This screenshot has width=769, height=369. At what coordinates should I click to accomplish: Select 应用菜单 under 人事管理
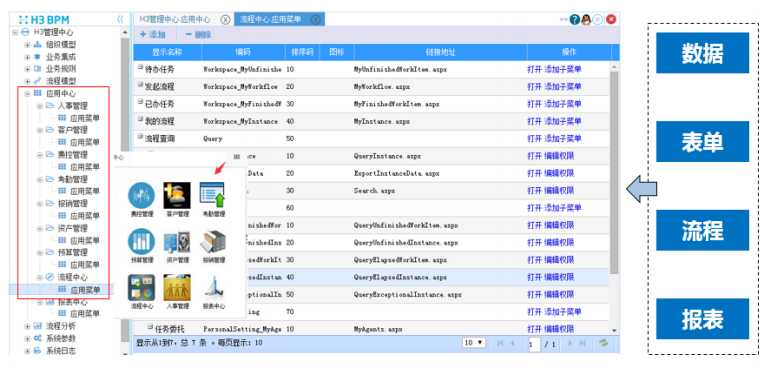coord(85,118)
